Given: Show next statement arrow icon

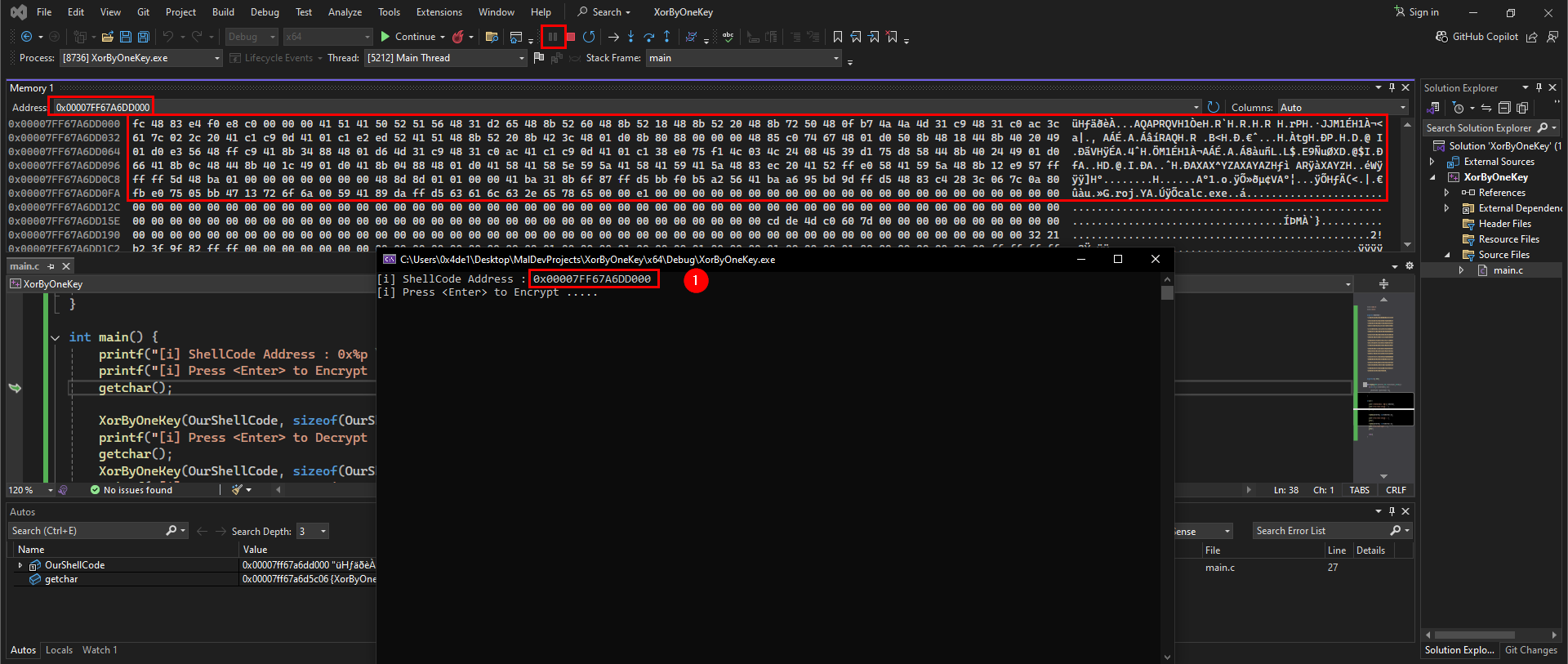Looking at the screenshot, I should pyautogui.click(x=613, y=37).
